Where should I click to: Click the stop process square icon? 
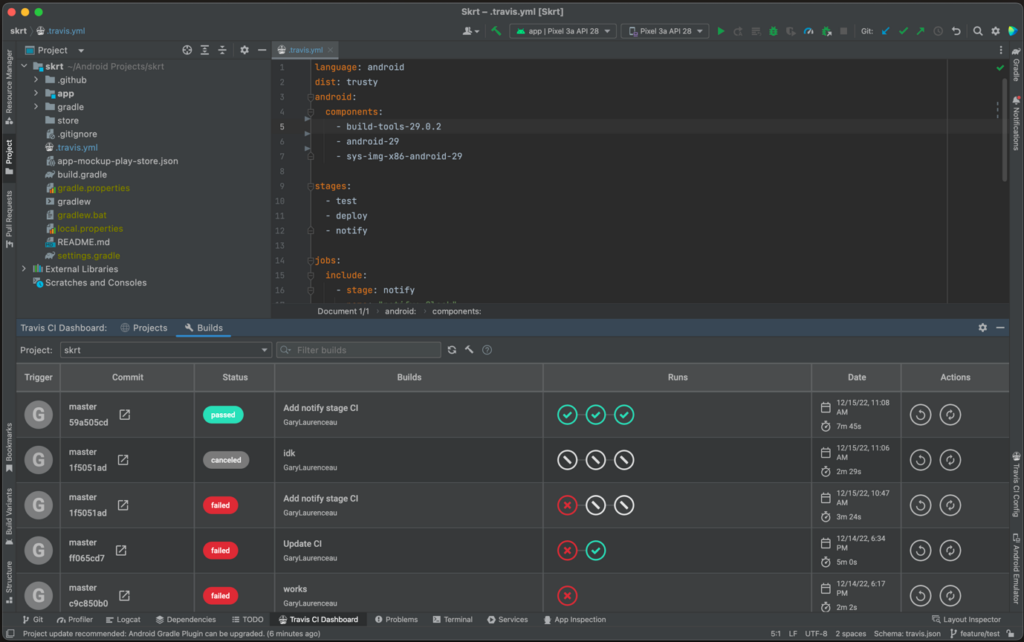[844, 31]
